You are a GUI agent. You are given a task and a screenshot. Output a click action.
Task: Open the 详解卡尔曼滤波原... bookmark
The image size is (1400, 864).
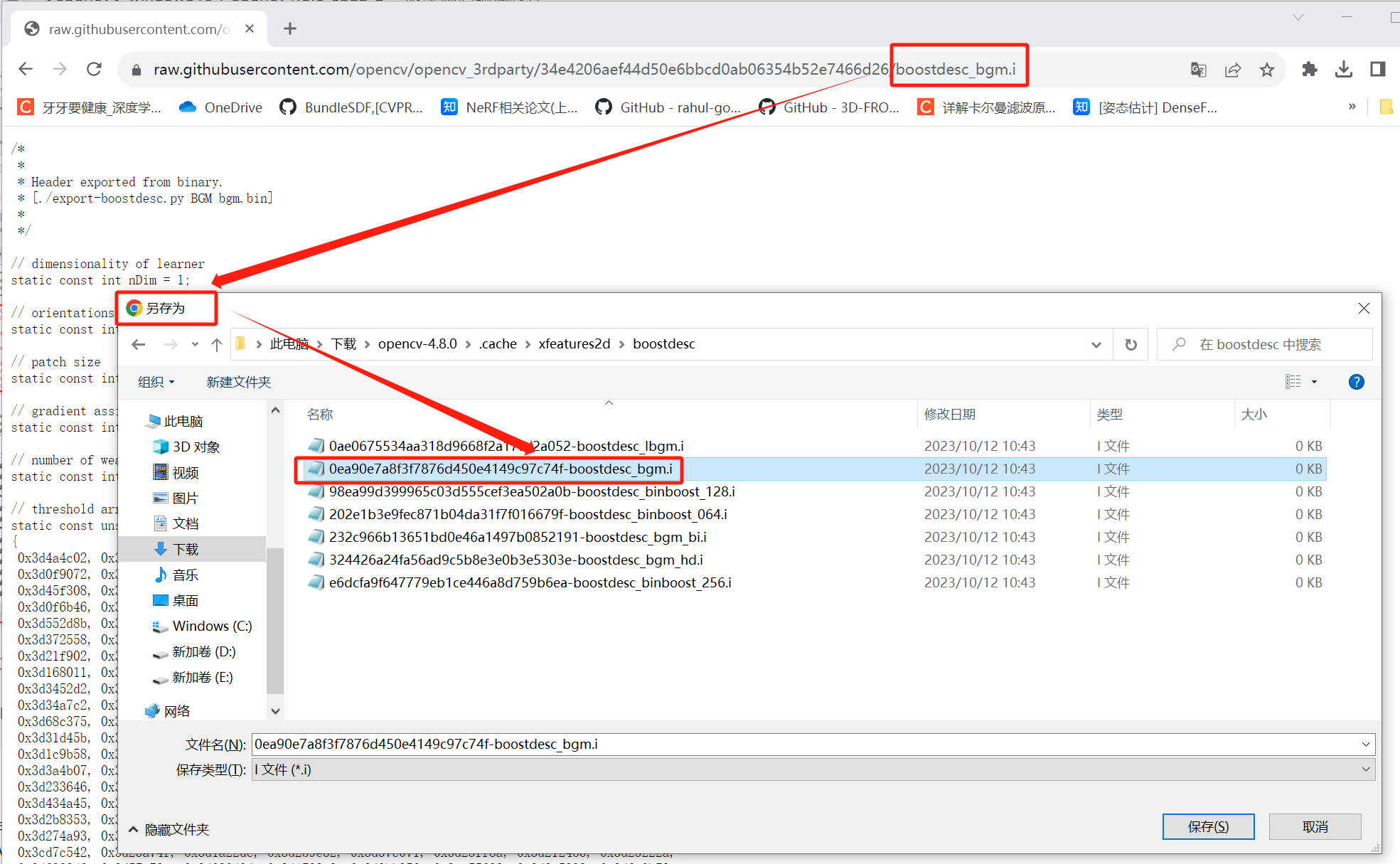tap(987, 107)
